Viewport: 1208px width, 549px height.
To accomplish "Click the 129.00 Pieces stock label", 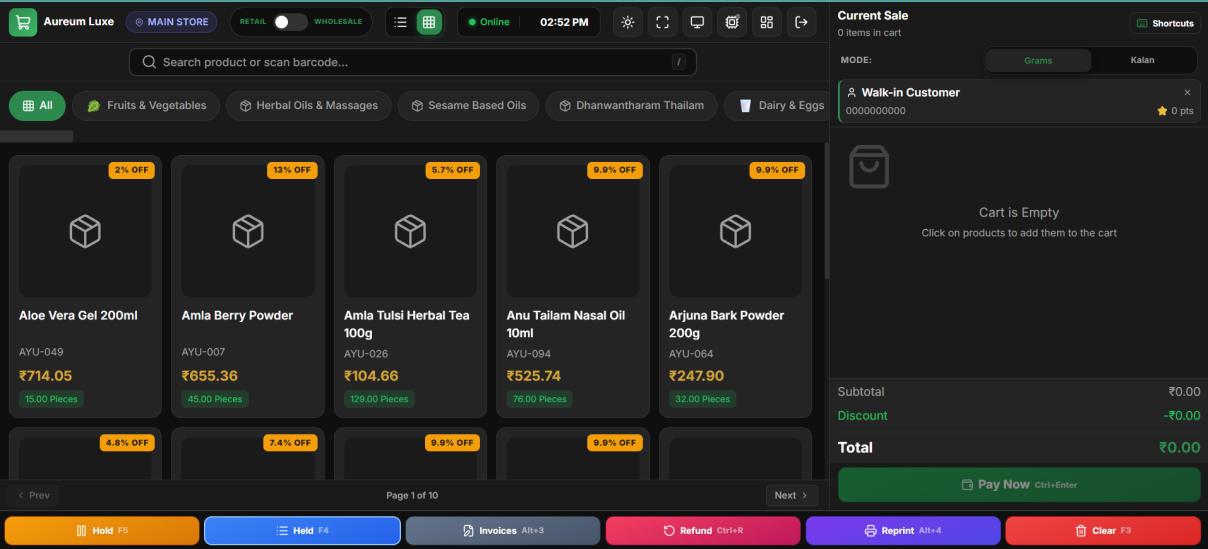I will [x=379, y=399].
